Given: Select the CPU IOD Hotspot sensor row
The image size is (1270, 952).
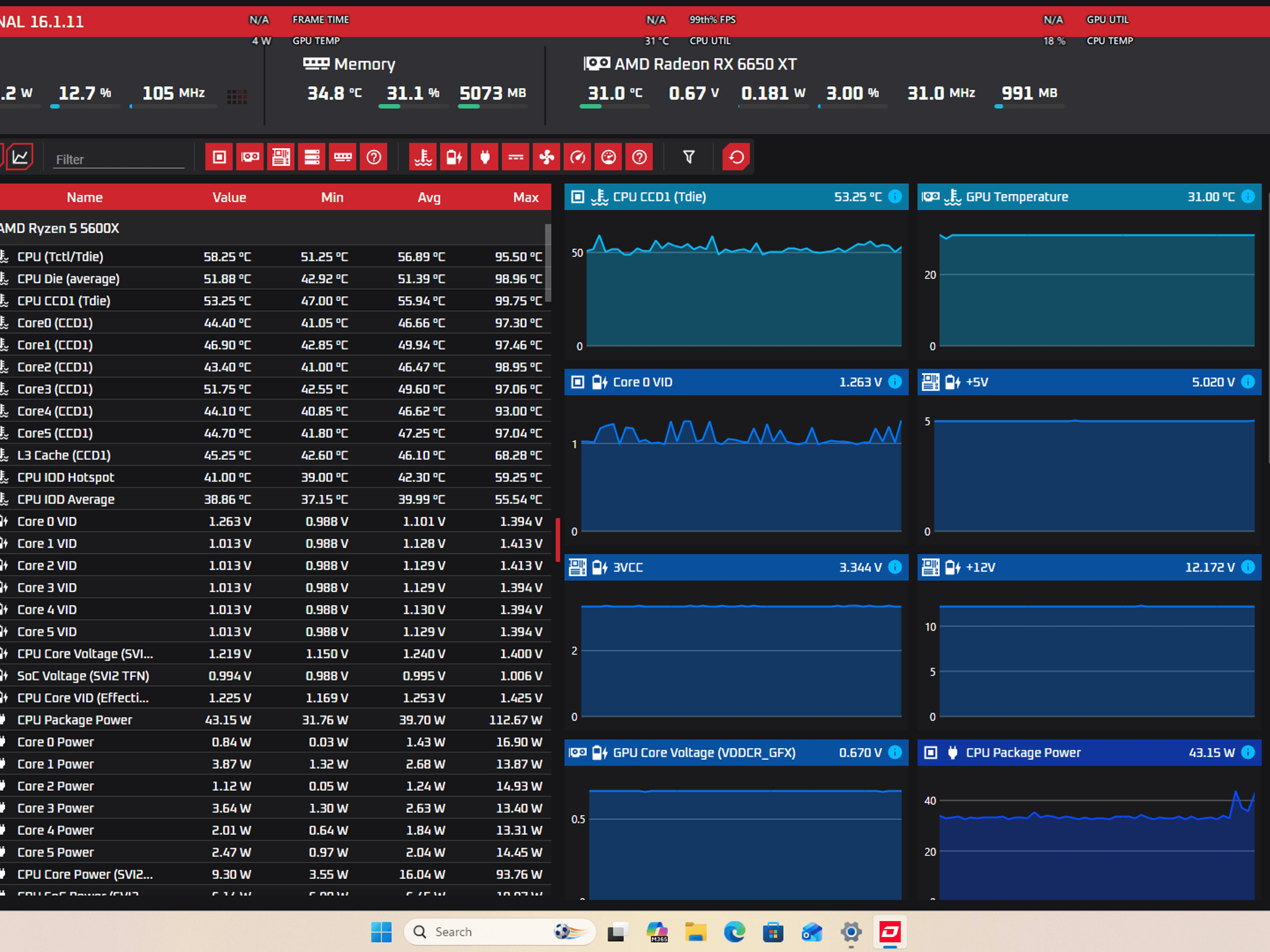Looking at the screenshot, I should coord(273,477).
